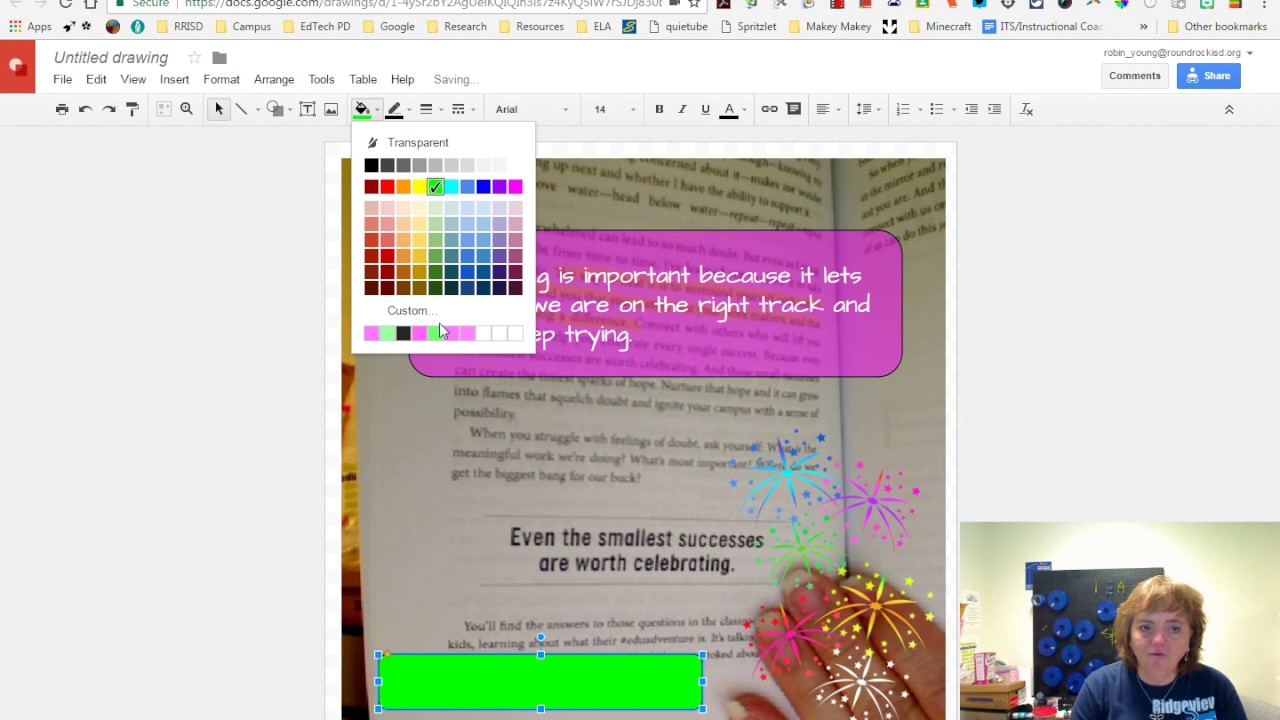
Task: Open the Arial font family dropdown
Action: (x=532, y=109)
